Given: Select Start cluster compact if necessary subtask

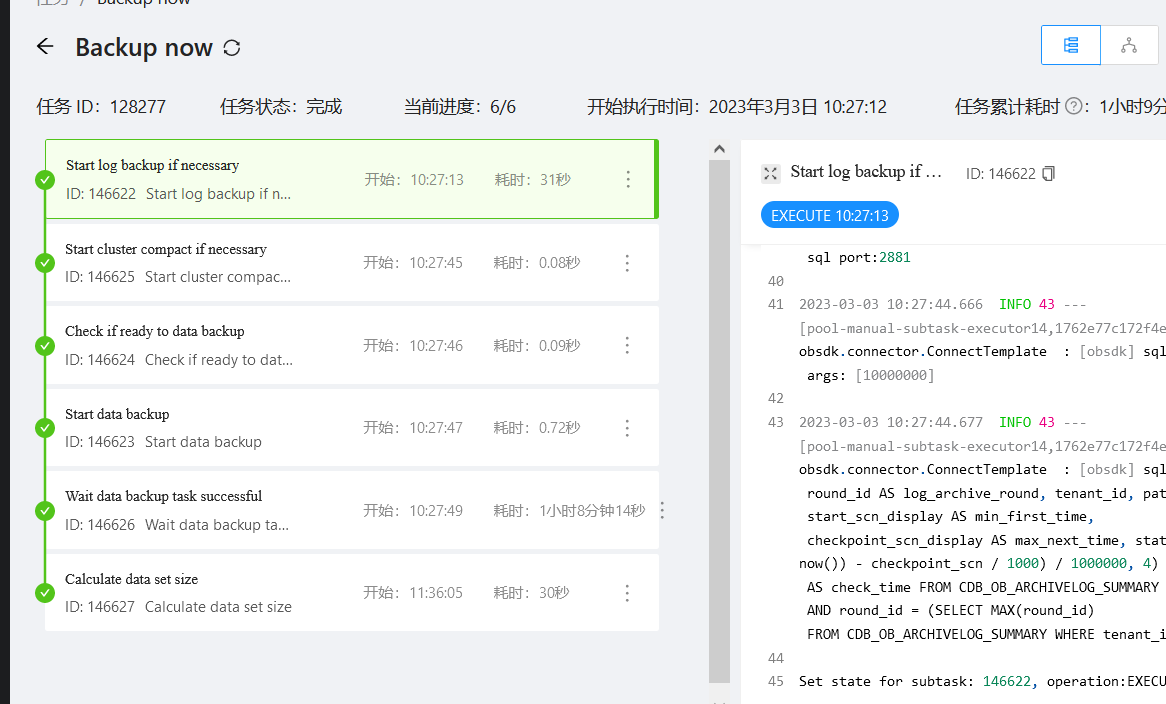Looking at the screenshot, I should pos(352,262).
